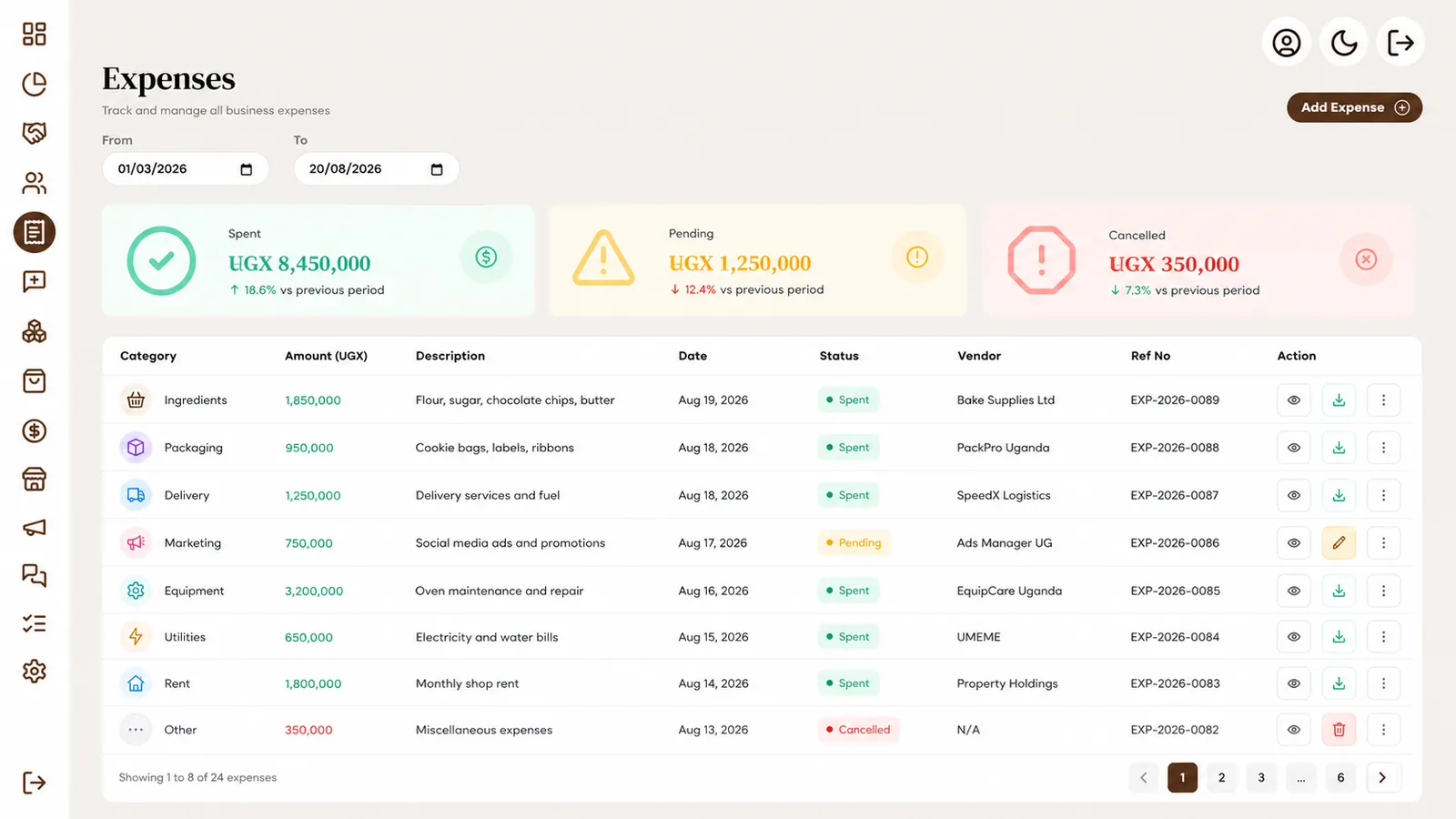
Task: Click the sidebar logout icon at bottom
Action: [x=34, y=783]
